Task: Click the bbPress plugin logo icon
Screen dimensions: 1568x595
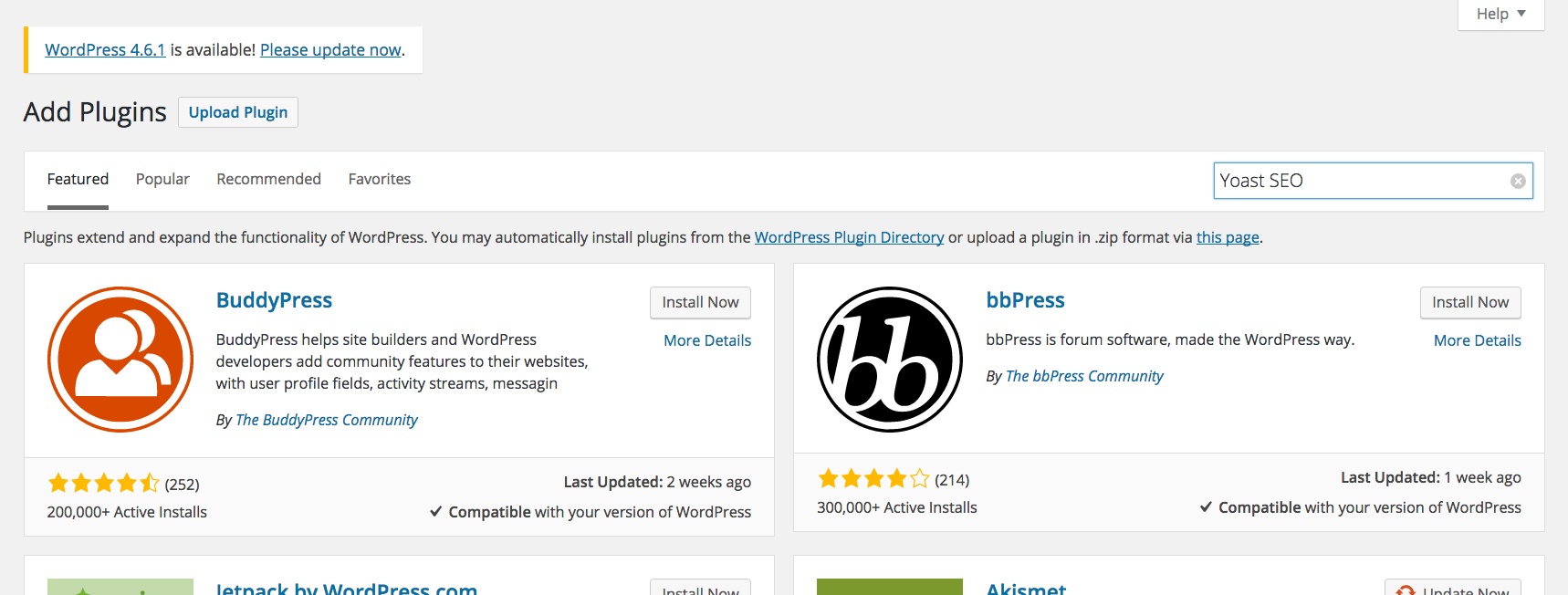Action: tap(890, 360)
